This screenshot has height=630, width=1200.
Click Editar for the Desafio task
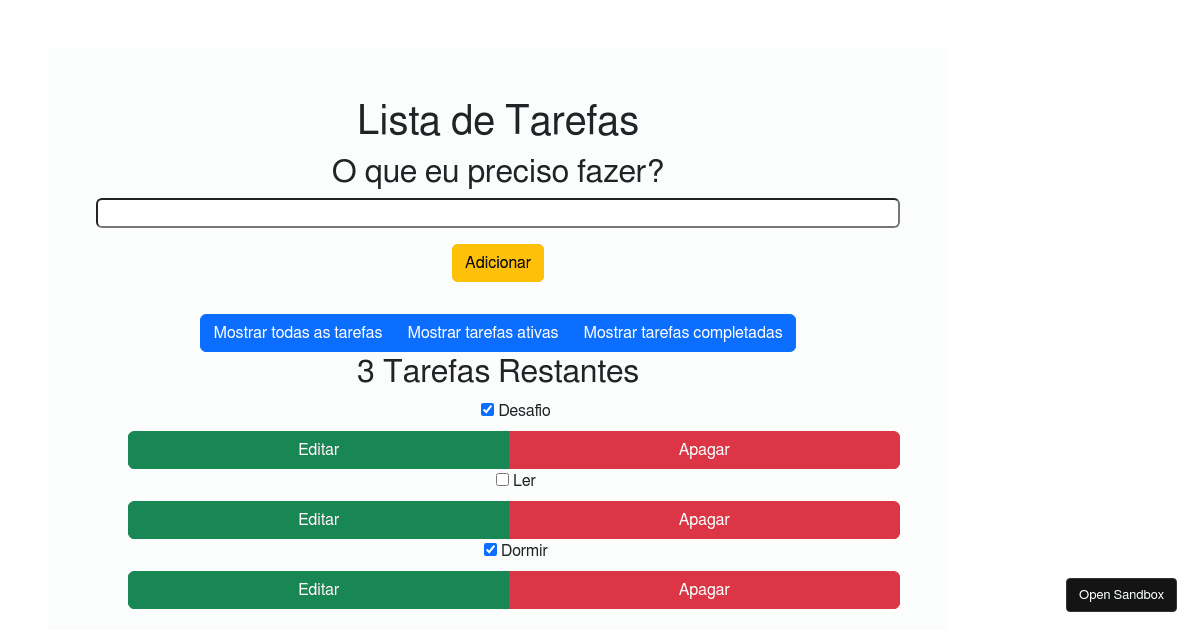point(318,449)
